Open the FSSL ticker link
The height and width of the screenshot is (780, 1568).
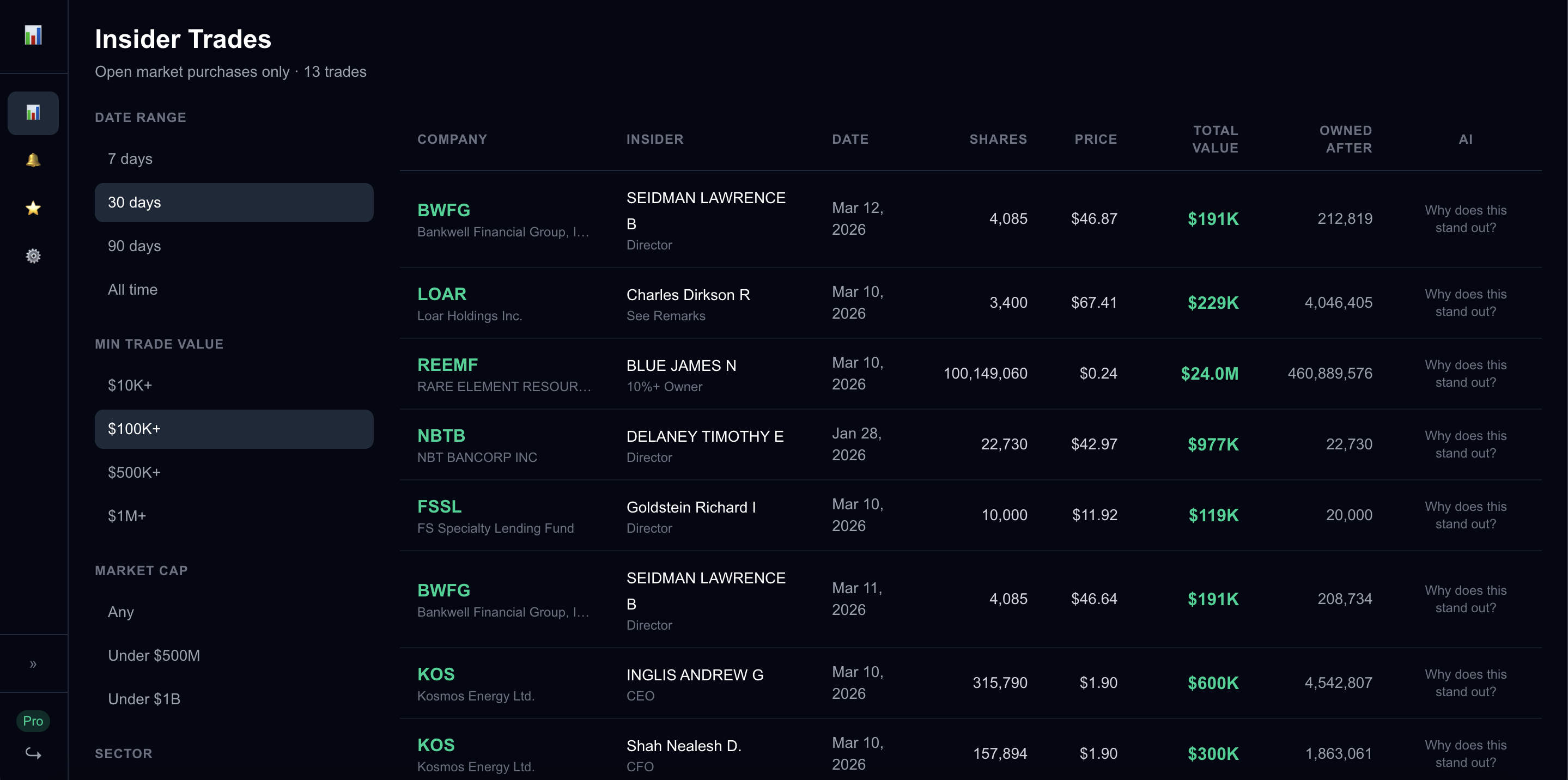439,506
